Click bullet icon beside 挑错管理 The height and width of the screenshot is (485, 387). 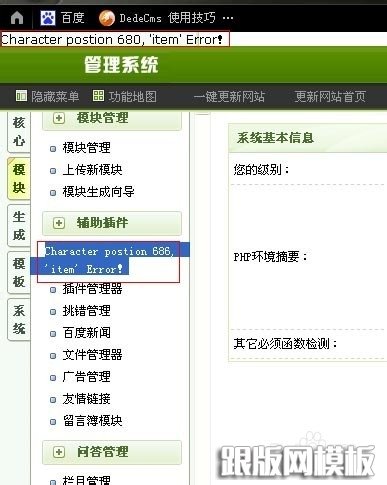click(x=53, y=312)
